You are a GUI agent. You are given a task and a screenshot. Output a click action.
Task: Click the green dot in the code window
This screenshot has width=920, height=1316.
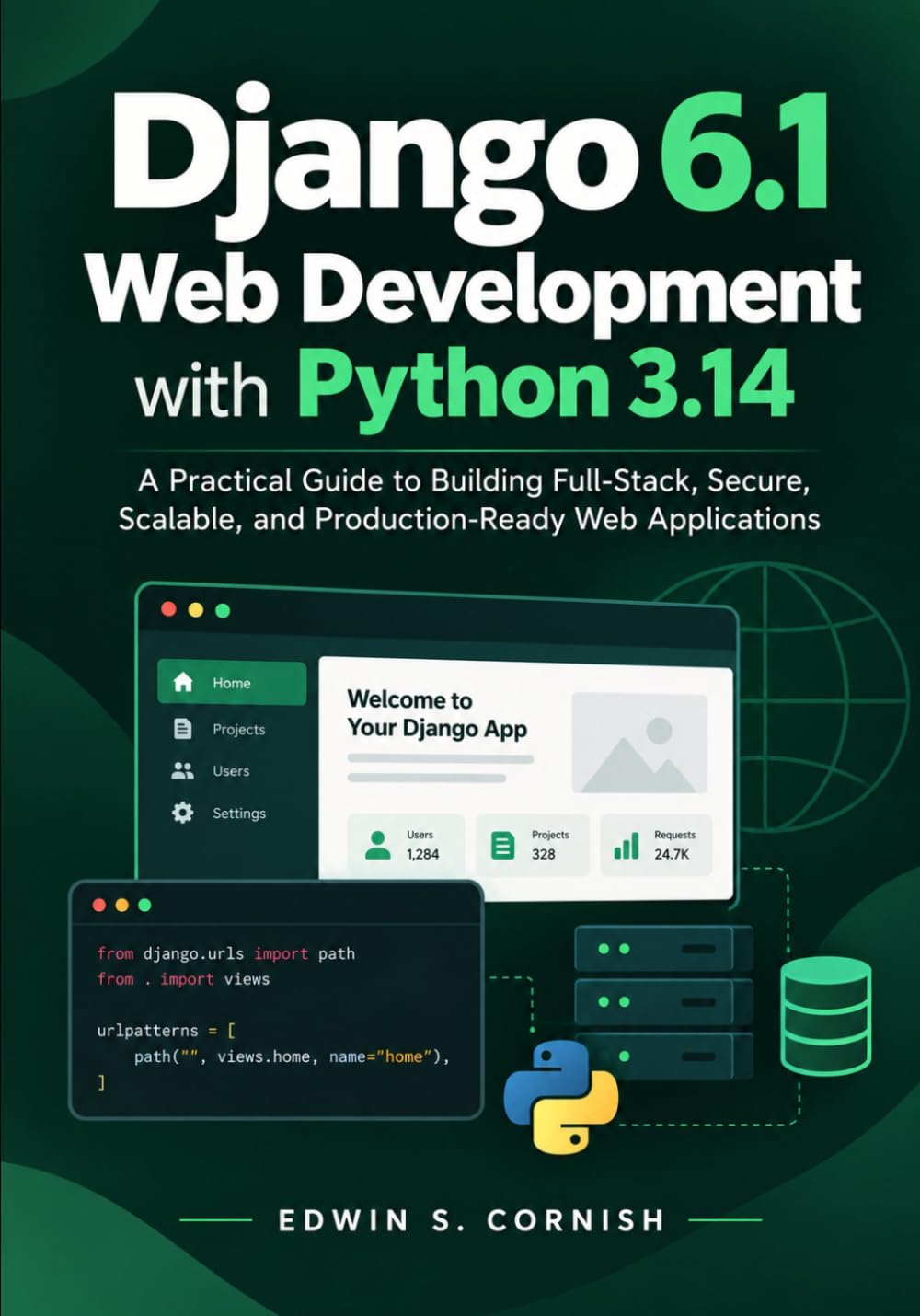click(144, 905)
